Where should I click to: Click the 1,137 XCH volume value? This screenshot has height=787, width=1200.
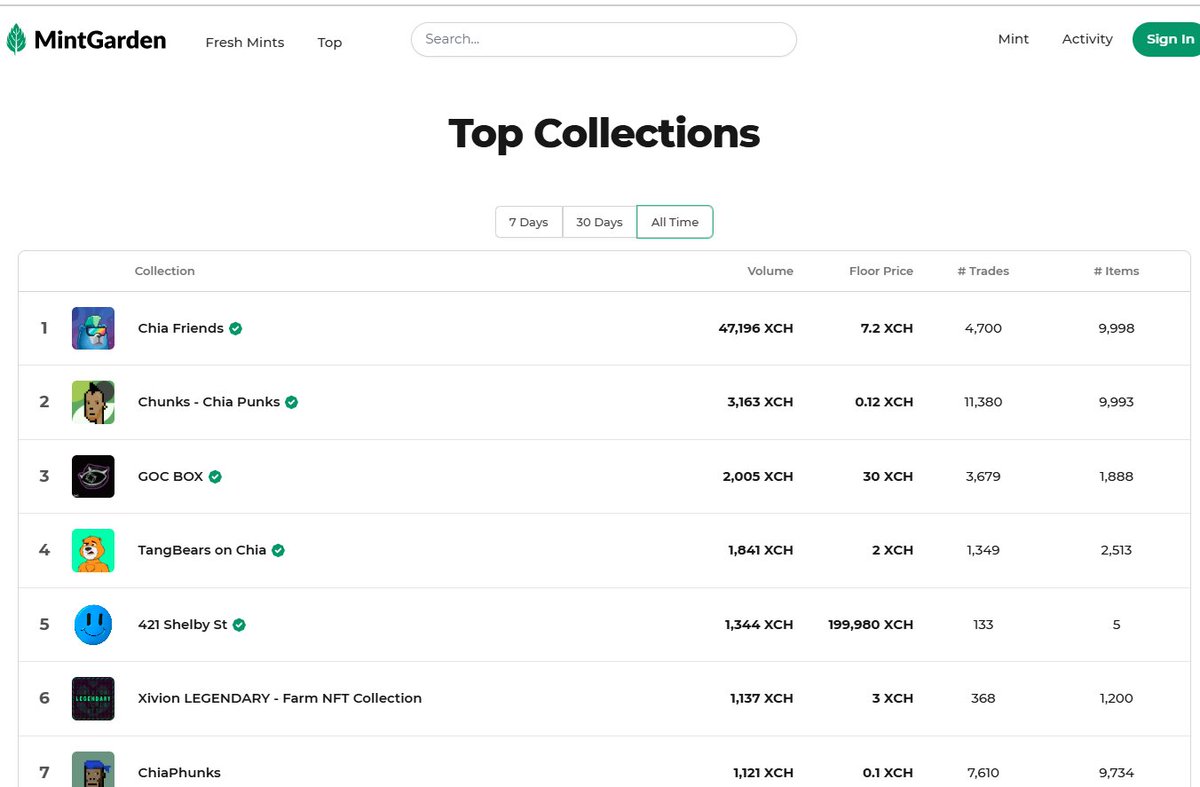(761, 698)
